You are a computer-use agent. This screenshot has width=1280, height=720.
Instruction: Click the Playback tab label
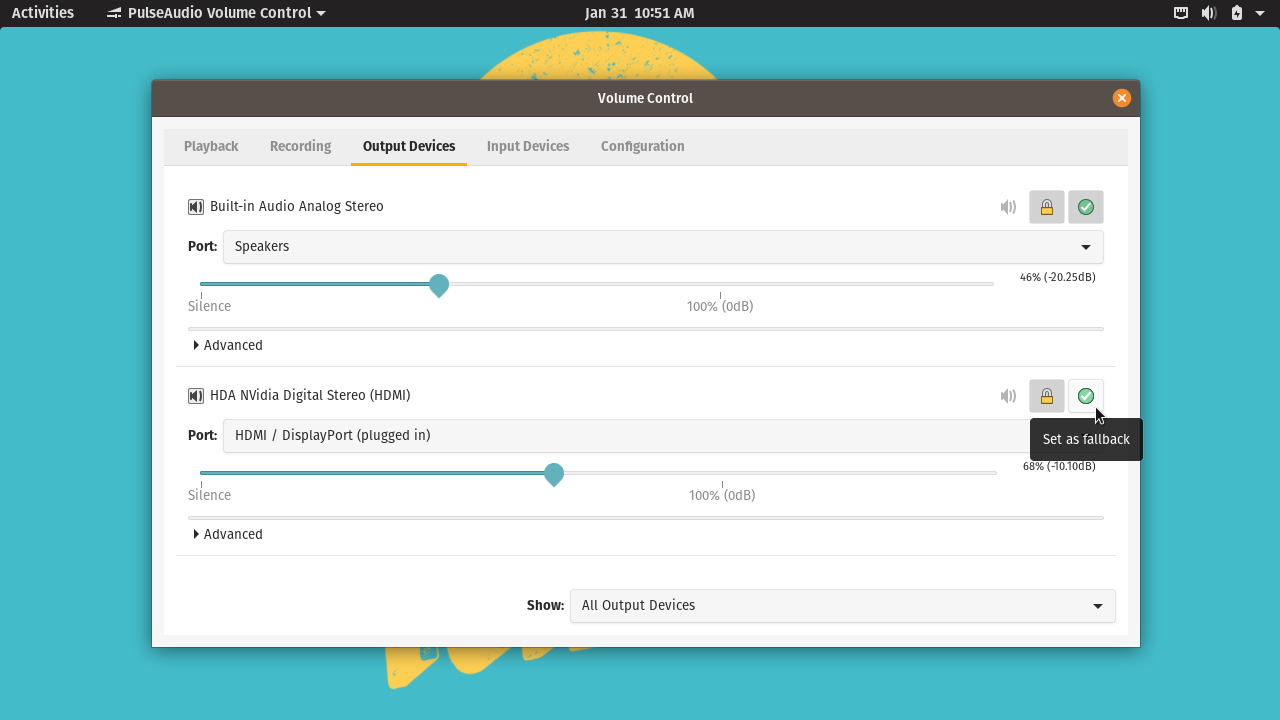coord(210,146)
